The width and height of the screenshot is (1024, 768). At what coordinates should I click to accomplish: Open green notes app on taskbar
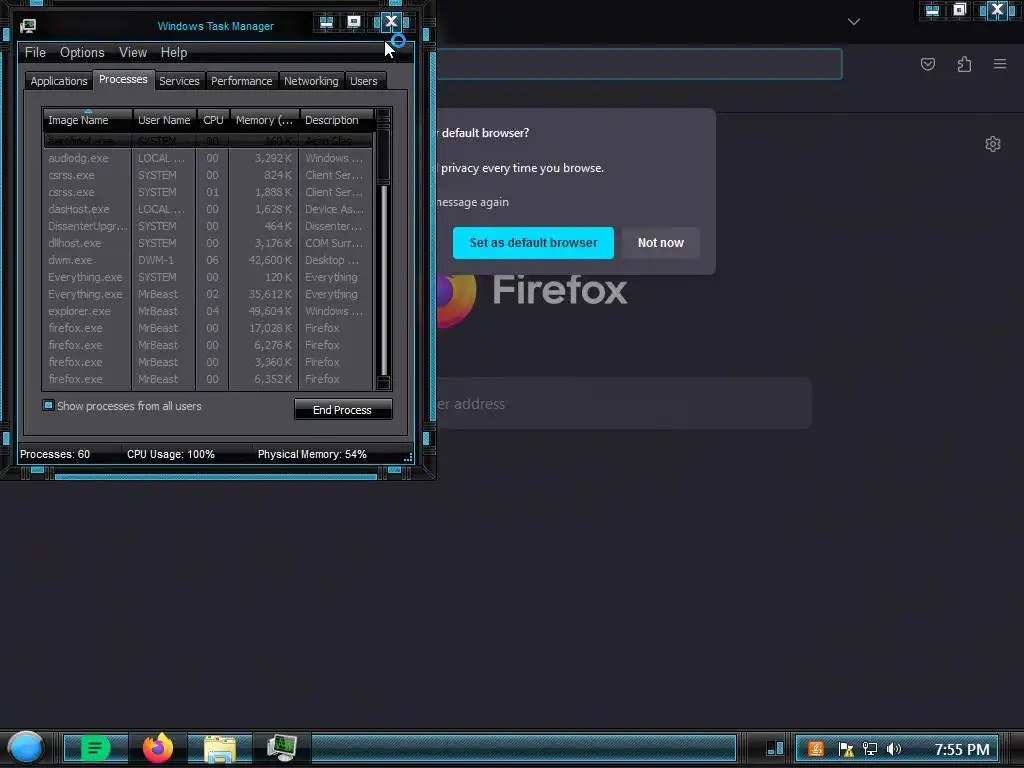pyautogui.click(x=95, y=748)
